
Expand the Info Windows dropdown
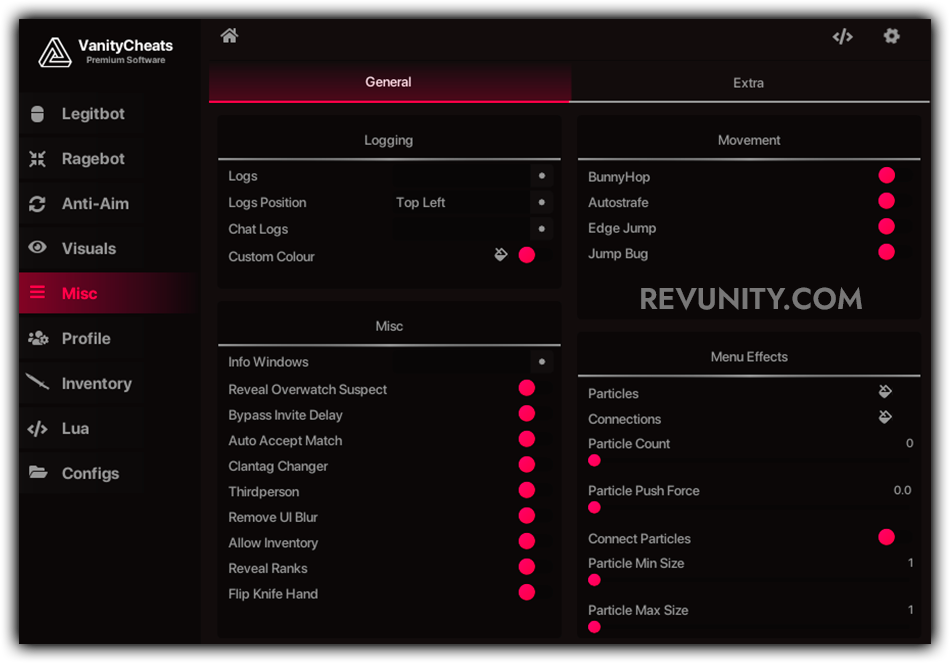tap(541, 361)
